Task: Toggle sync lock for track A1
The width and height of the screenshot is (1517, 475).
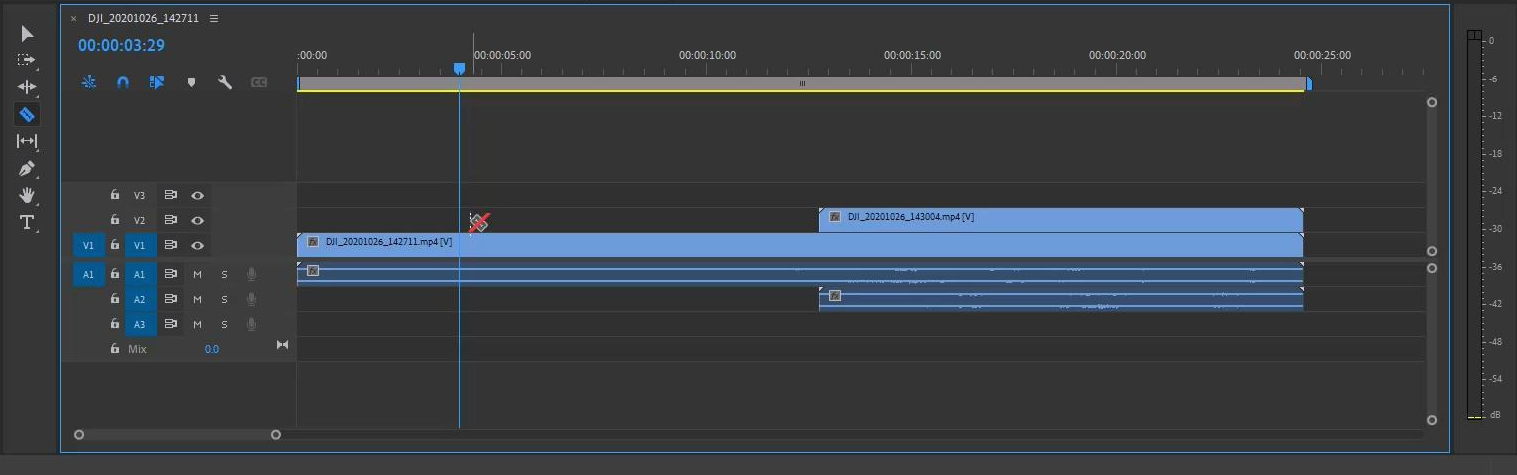Action: click(170, 274)
